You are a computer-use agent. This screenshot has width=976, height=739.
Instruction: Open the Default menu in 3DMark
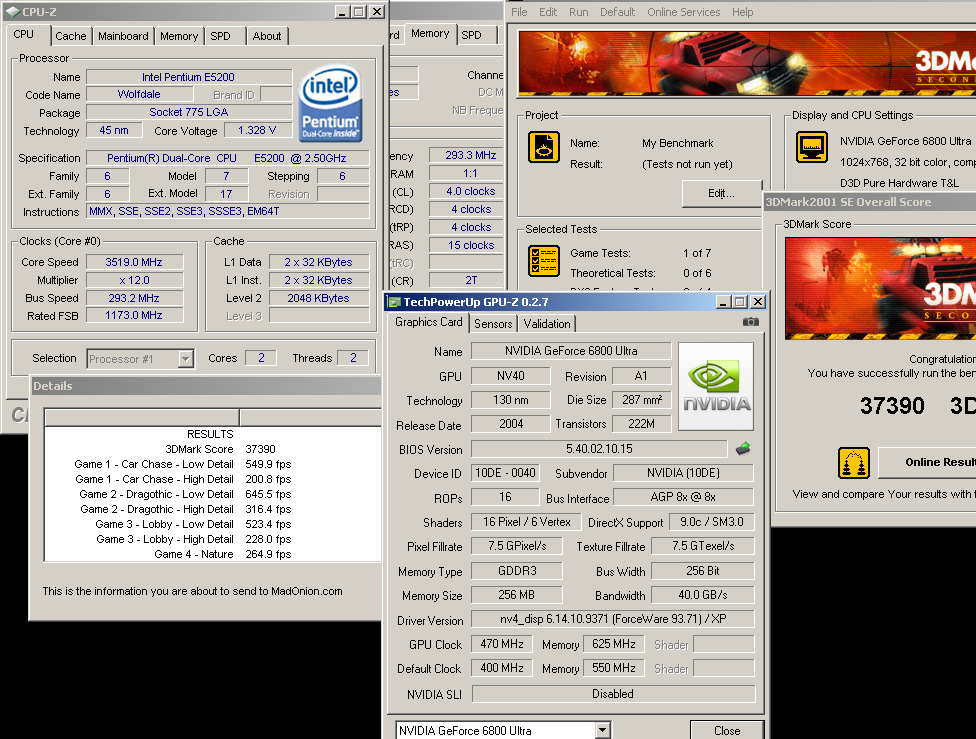tap(617, 12)
